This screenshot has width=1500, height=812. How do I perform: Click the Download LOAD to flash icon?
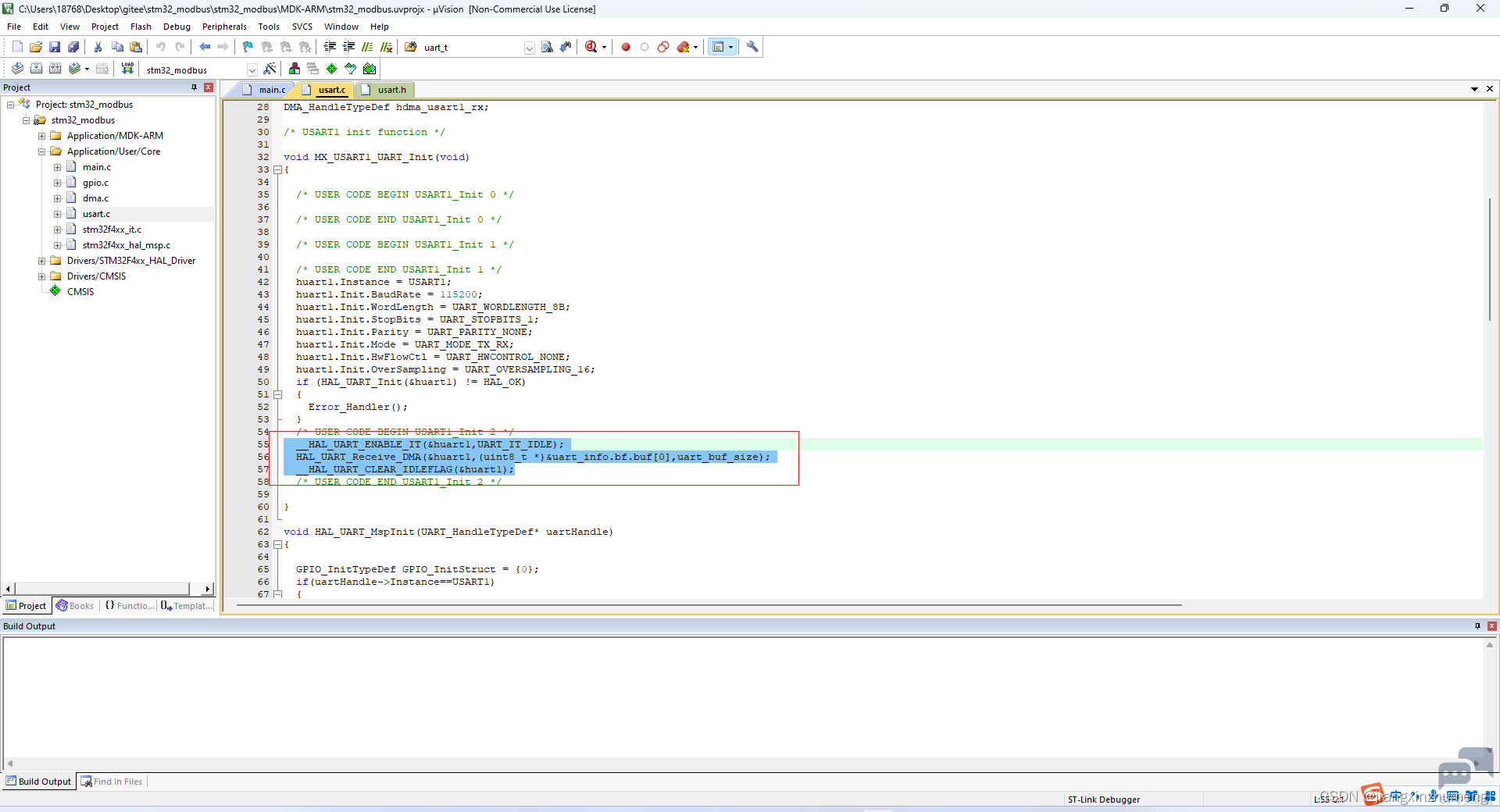(127, 69)
